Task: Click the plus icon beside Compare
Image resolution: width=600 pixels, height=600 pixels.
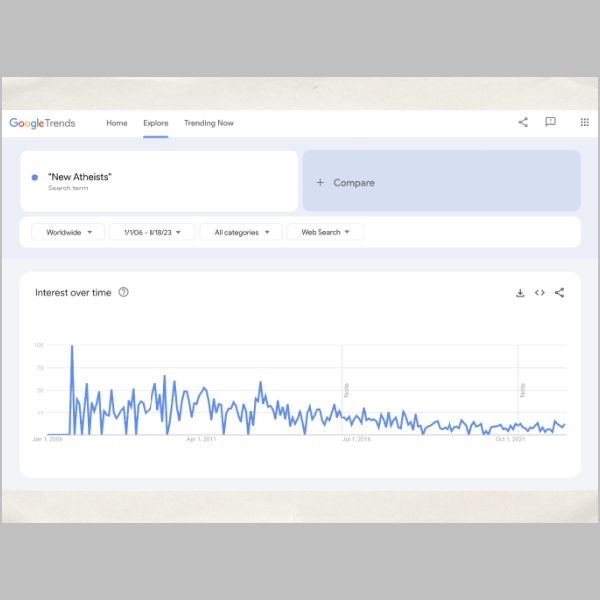Action: 320,183
